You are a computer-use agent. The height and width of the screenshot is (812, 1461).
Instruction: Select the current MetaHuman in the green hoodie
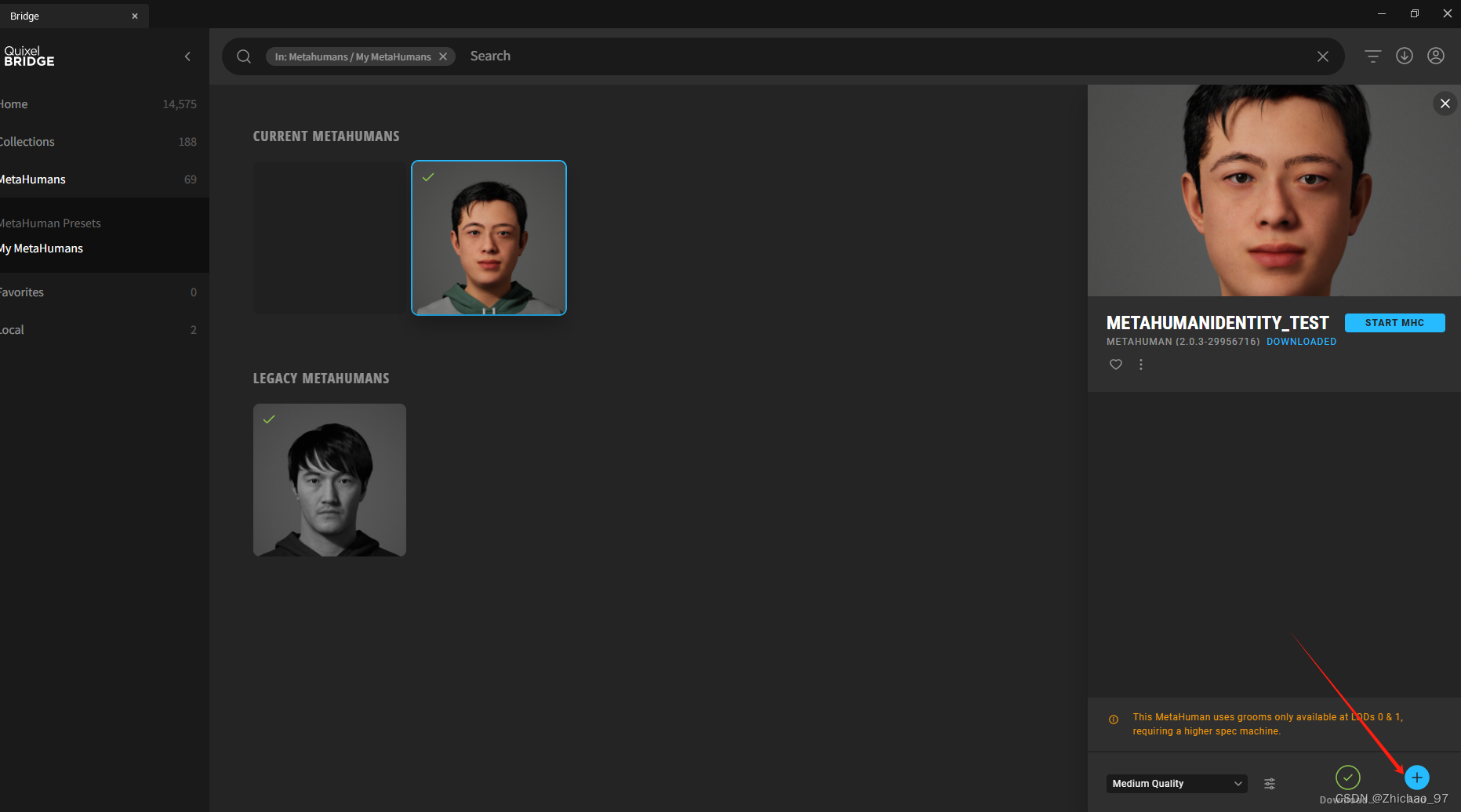[x=489, y=238]
